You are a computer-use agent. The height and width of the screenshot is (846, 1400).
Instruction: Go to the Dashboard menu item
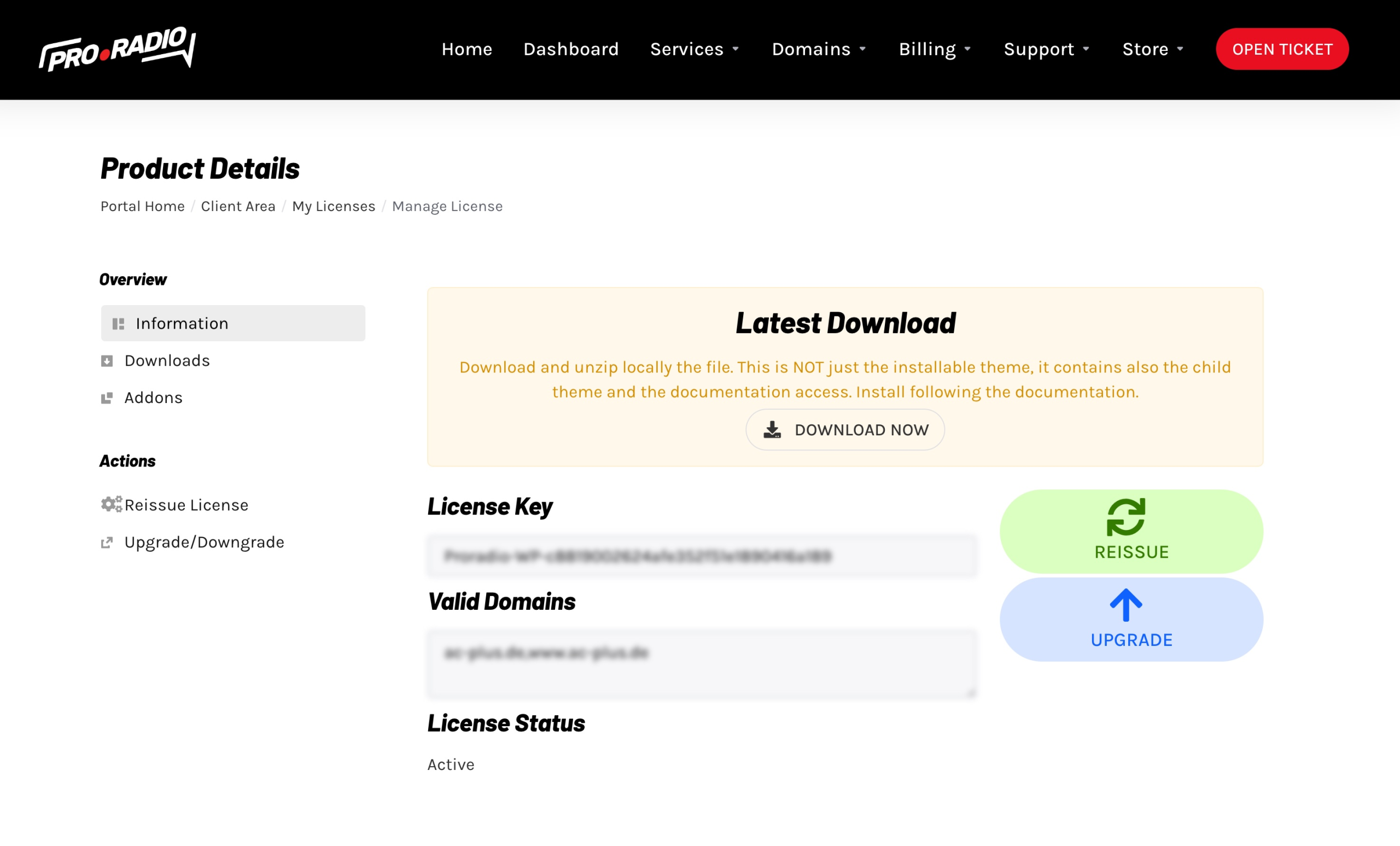(571, 49)
